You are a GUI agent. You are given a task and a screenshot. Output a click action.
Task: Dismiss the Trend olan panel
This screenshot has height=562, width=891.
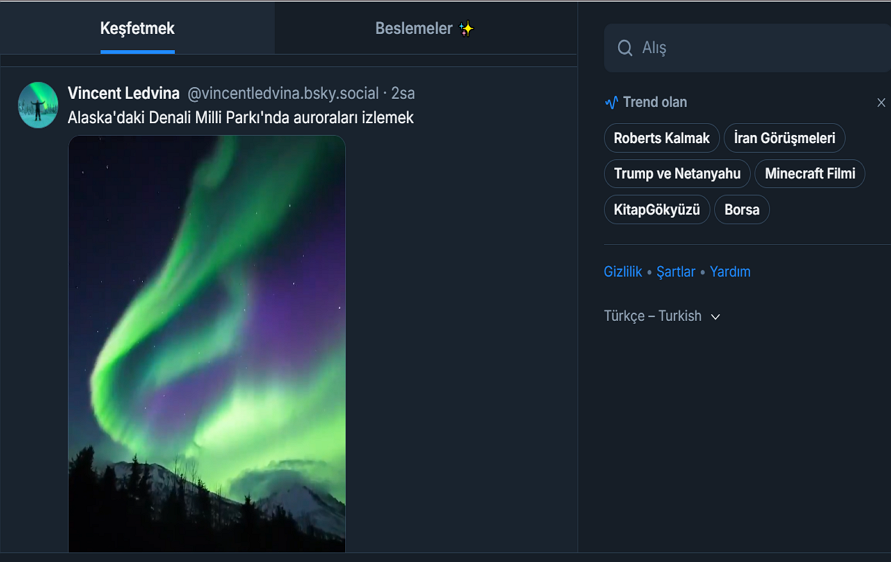[880, 103]
